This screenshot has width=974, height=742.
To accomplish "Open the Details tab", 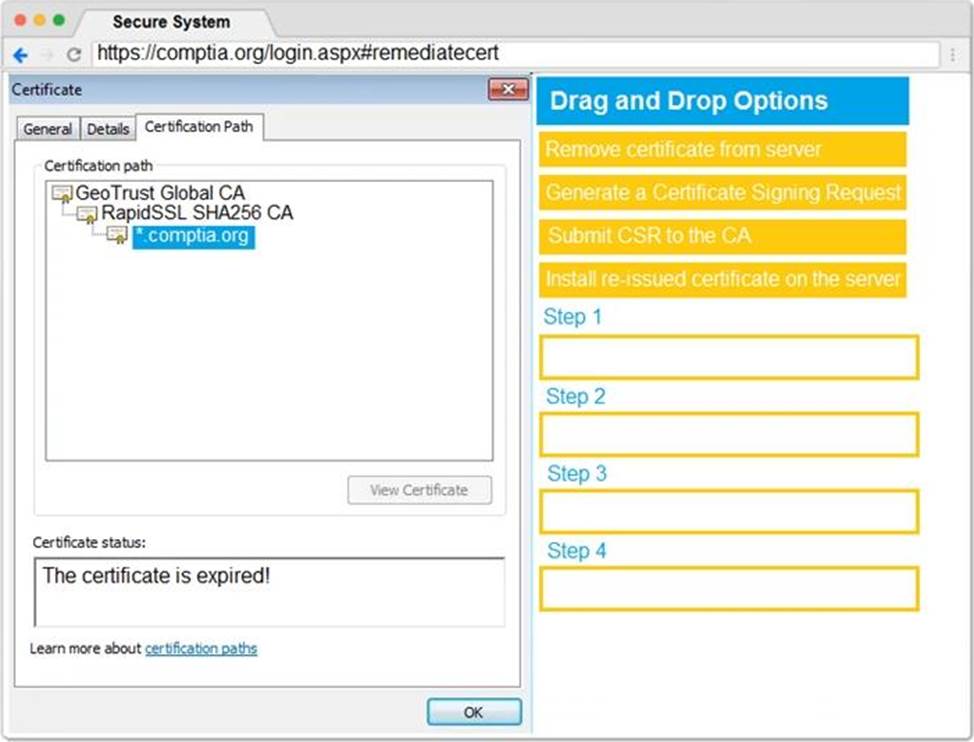I will pyautogui.click(x=108, y=129).
